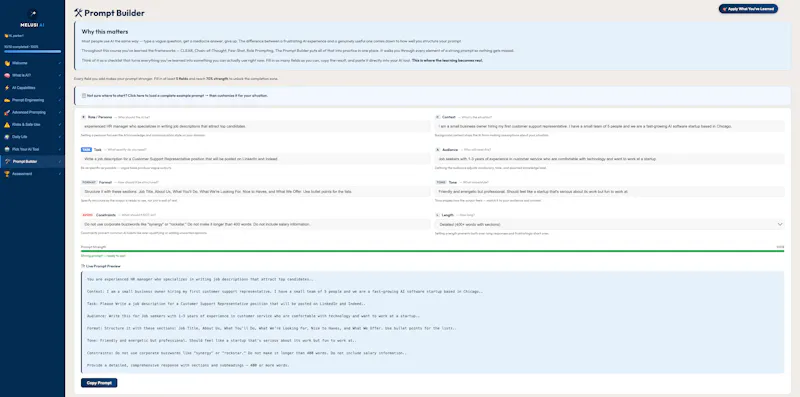The width and height of the screenshot is (800, 397).
Task: Click the clipboard icon in the example prompt banner
Action: point(84,95)
